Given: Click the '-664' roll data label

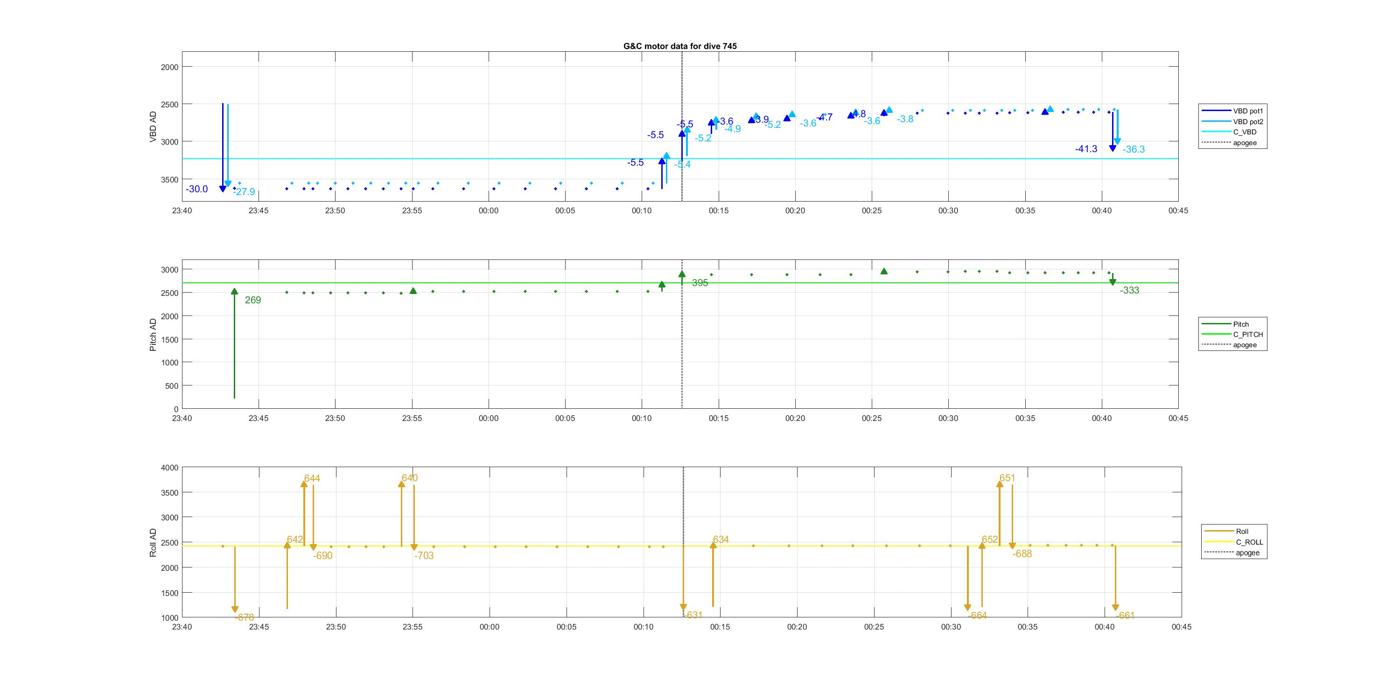Looking at the screenshot, I should pos(977,615).
